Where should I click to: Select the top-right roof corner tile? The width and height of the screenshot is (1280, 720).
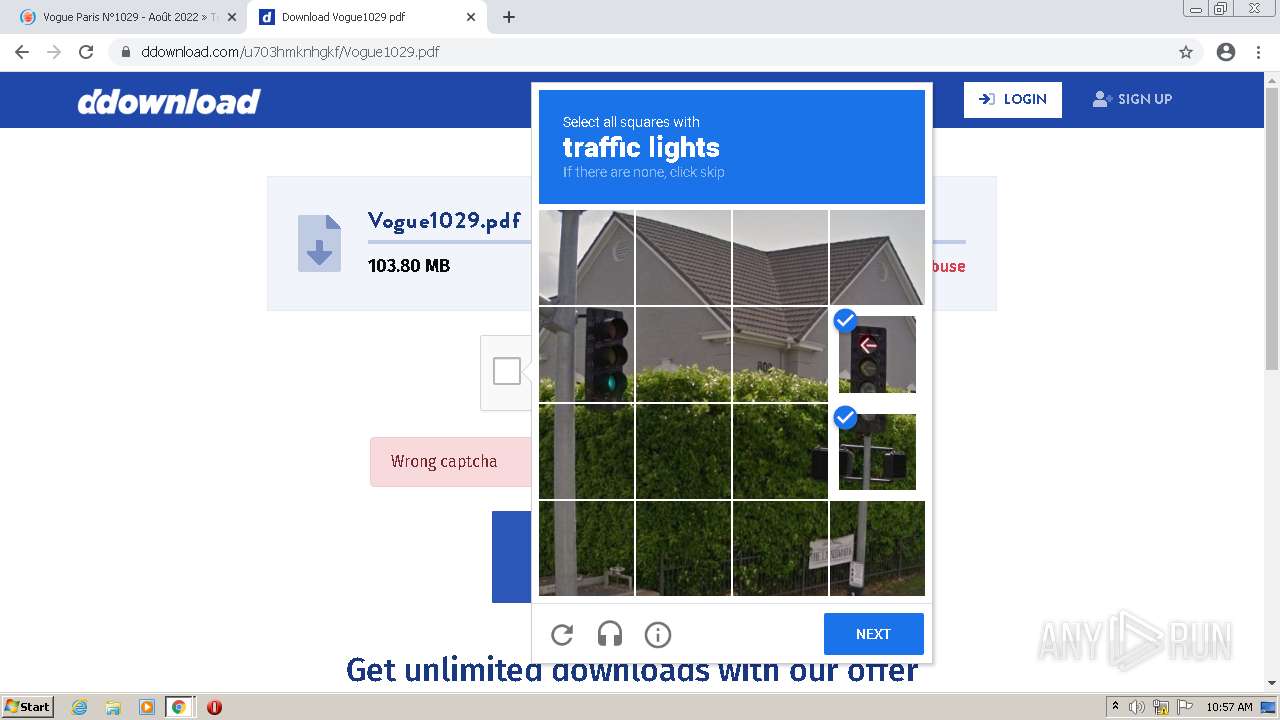coord(877,257)
